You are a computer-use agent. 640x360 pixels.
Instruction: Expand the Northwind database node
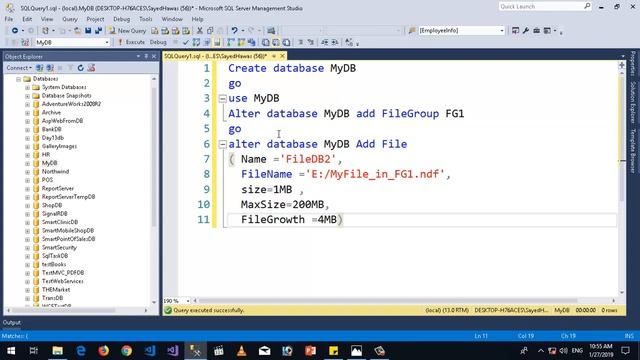pos(27,172)
